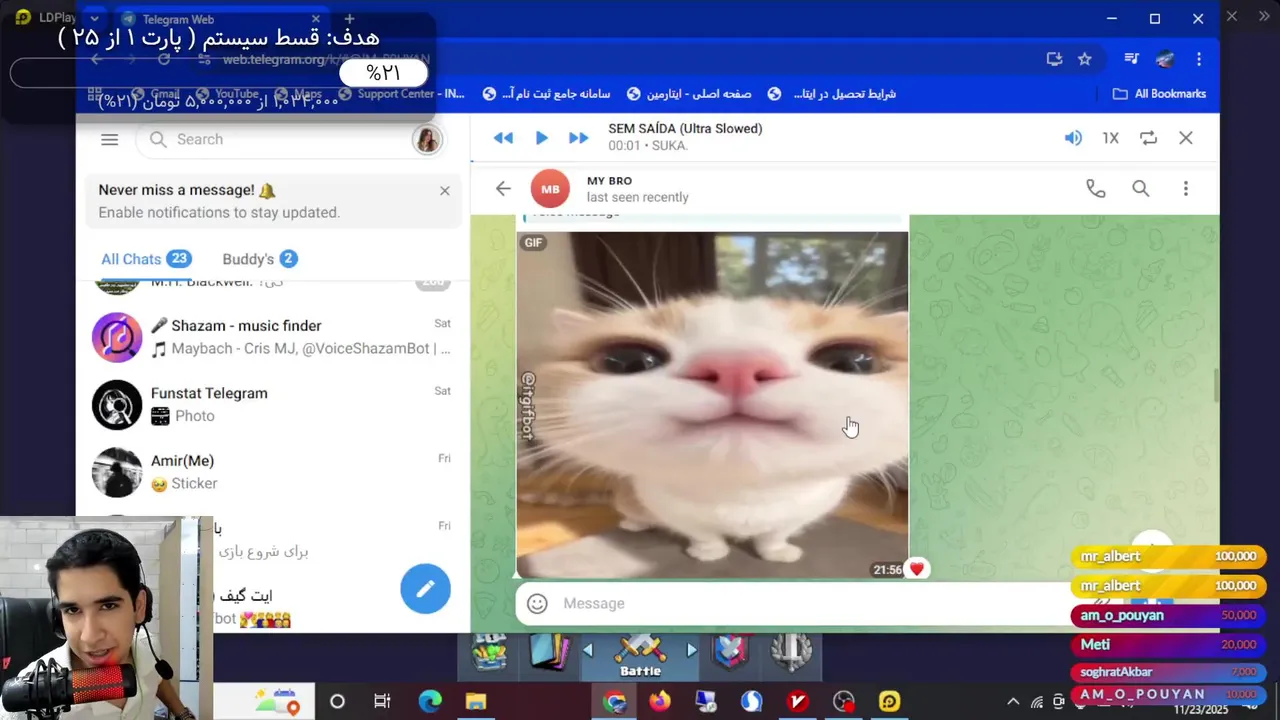Click the Funstat Telegram avatar
This screenshot has height=720, width=1280.
click(x=117, y=404)
